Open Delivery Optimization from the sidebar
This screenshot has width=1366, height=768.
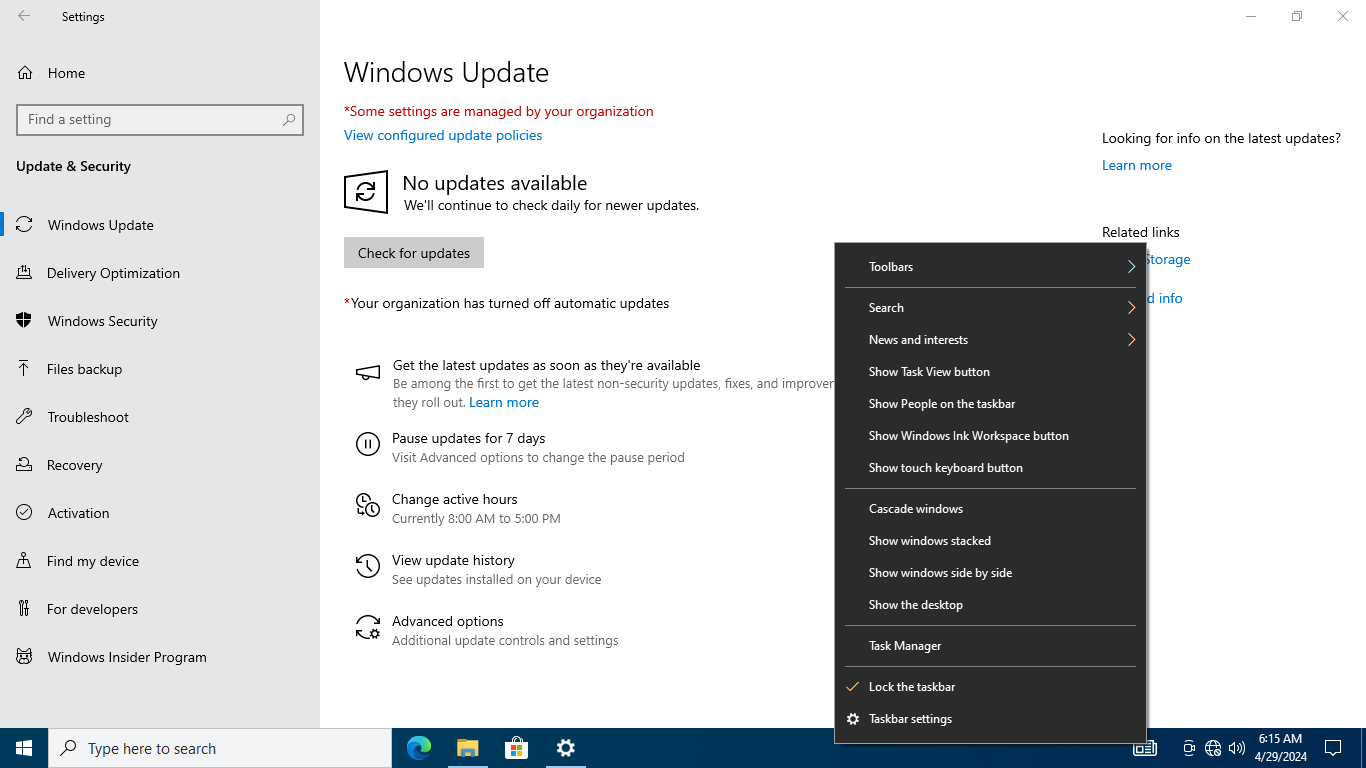coord(160,273)
